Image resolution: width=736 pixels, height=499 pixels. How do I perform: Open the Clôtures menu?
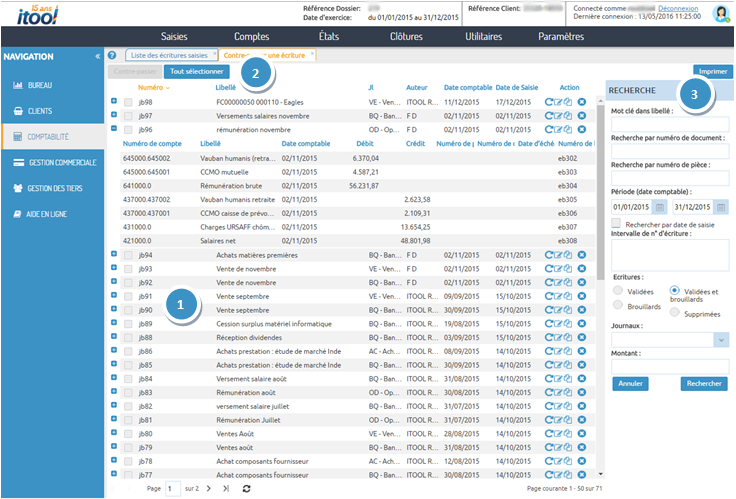pyautogui.click(x=405, y=36)
